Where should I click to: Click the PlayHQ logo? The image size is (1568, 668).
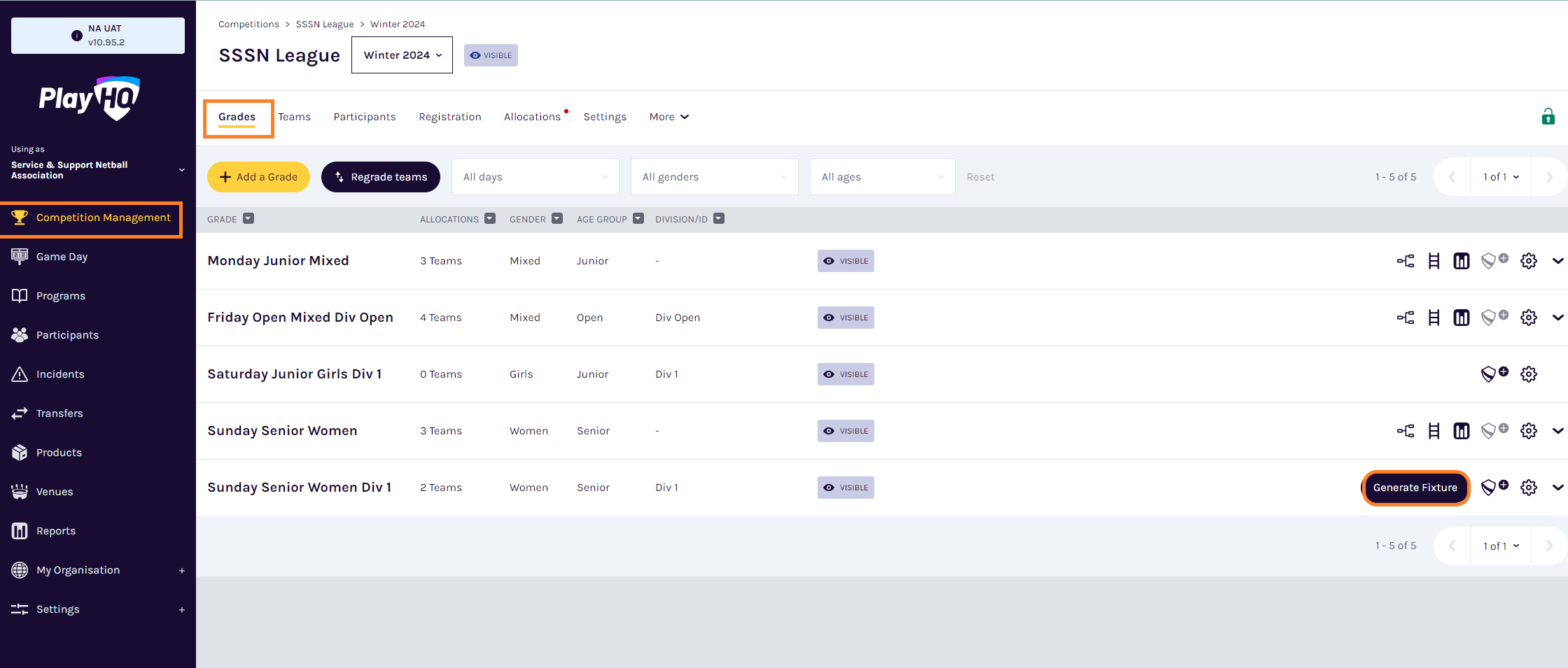click(x=90, y=98)
